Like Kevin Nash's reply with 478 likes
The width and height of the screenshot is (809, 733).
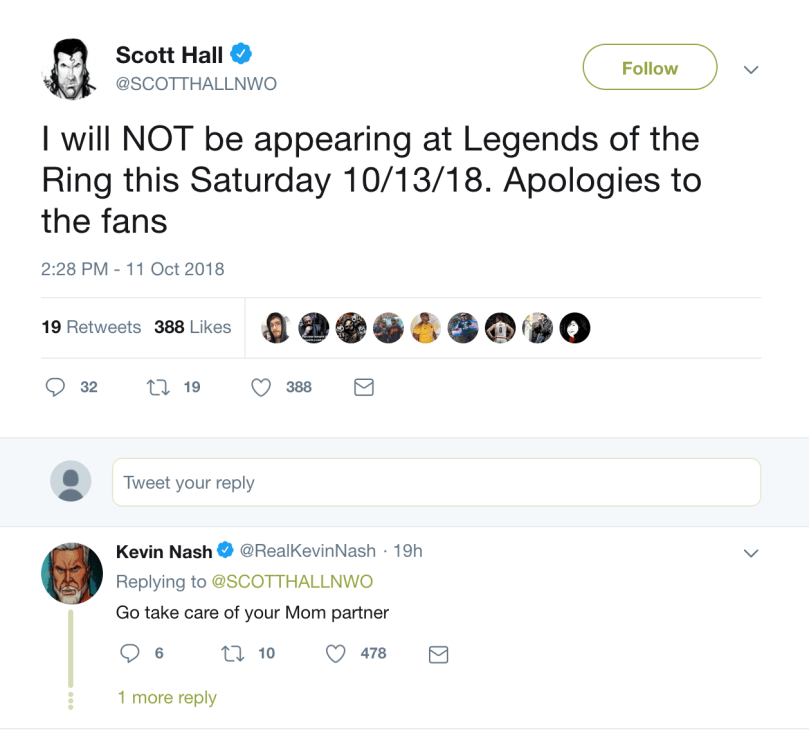pos(336,653)
